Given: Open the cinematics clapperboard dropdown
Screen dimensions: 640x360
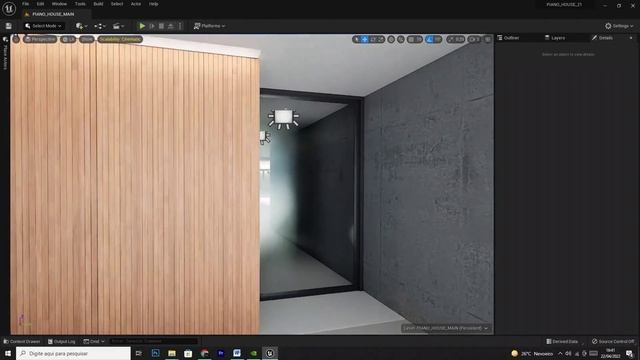Looking at the screenshot, I should point(118,26).
